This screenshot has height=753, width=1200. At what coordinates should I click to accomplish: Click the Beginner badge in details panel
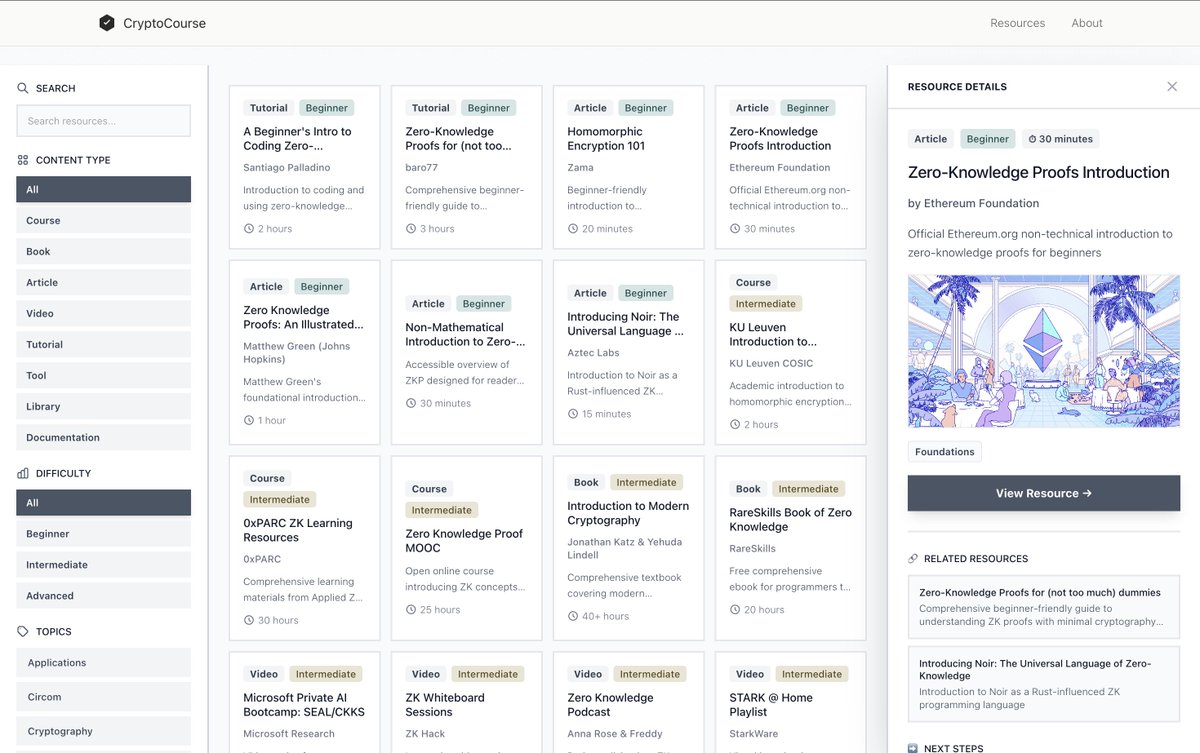(988, 139)
